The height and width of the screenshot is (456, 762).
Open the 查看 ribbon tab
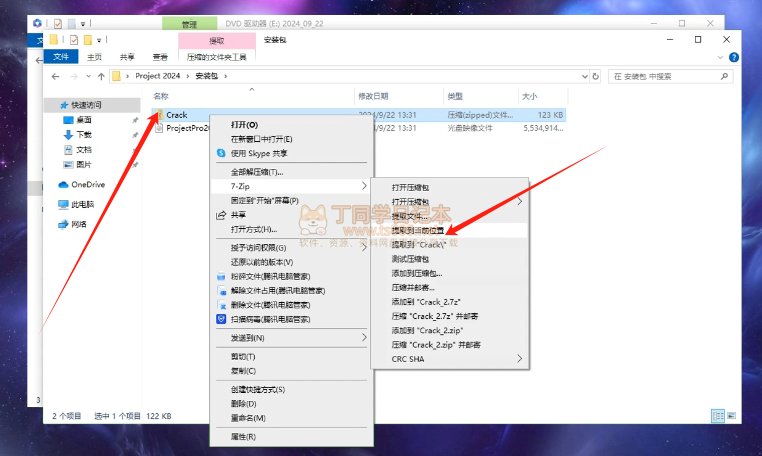point(160,57)
